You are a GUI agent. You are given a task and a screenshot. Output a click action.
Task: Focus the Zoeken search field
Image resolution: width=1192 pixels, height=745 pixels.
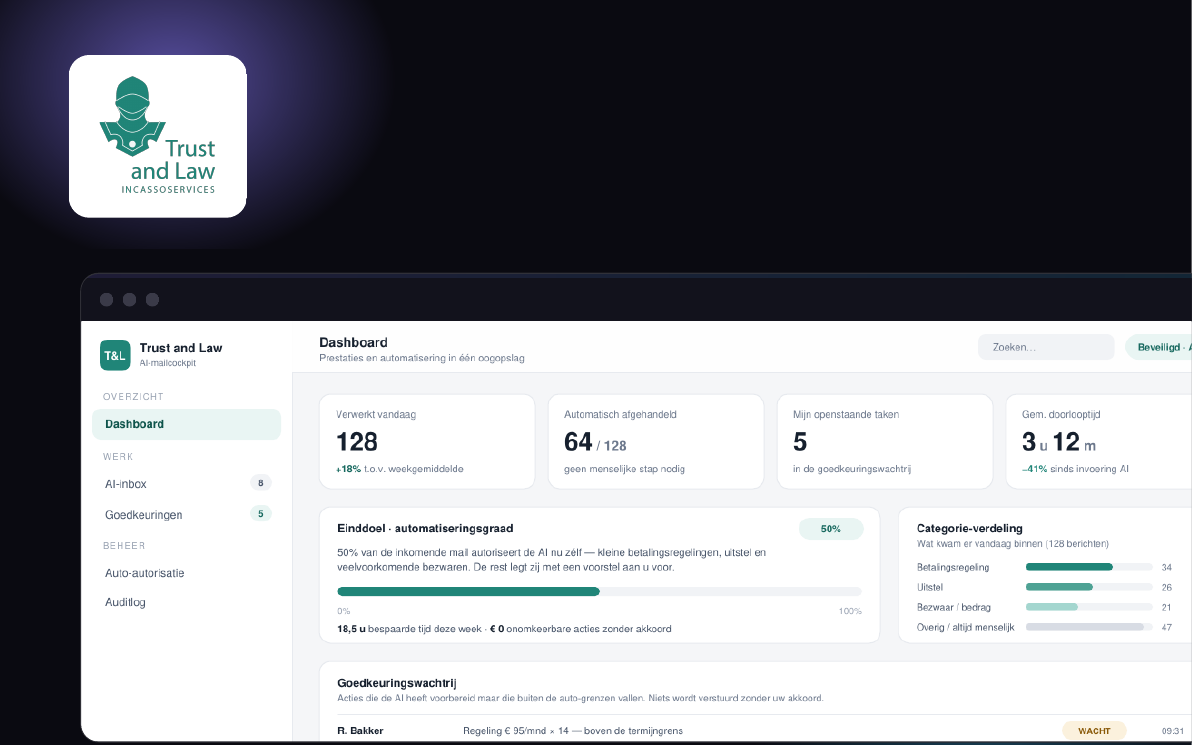click(x=1046, y=347)
